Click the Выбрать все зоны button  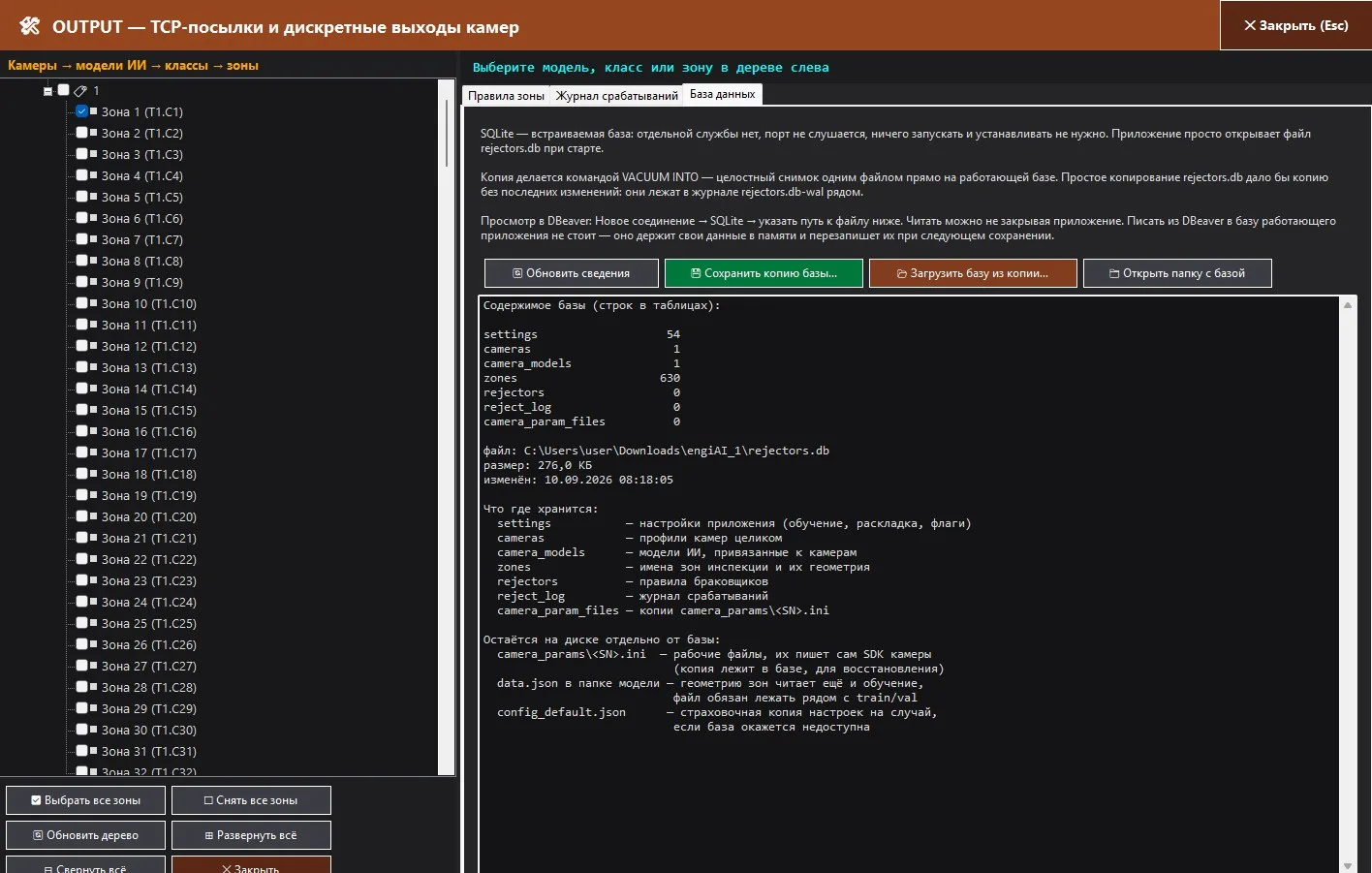coord(86,800)
